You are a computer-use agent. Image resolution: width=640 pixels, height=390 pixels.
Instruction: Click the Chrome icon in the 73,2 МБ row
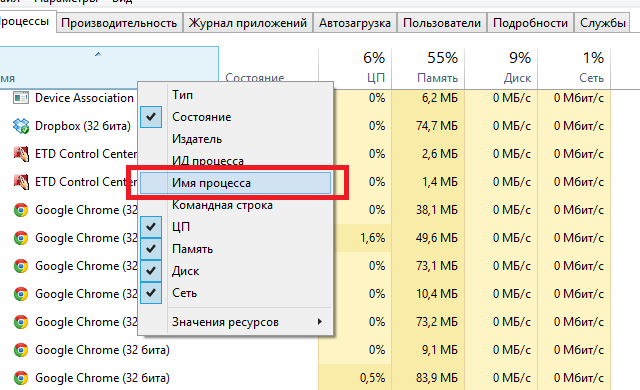pos(21,322)
